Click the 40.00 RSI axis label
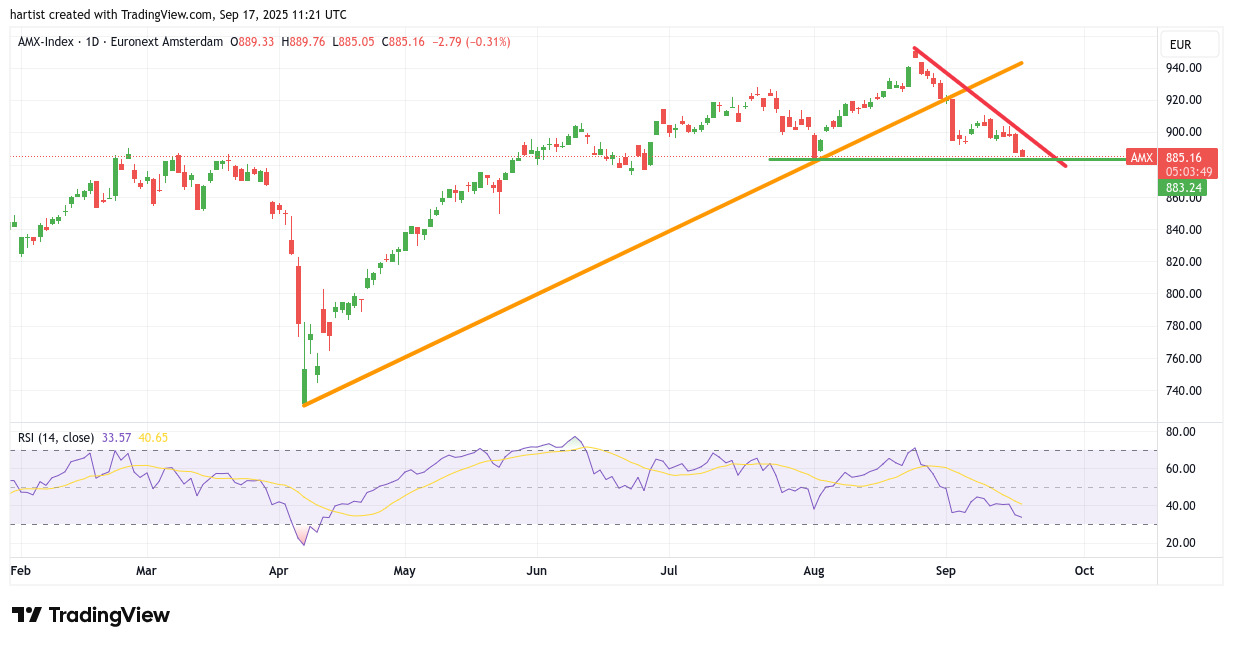 coord(1180,506)
